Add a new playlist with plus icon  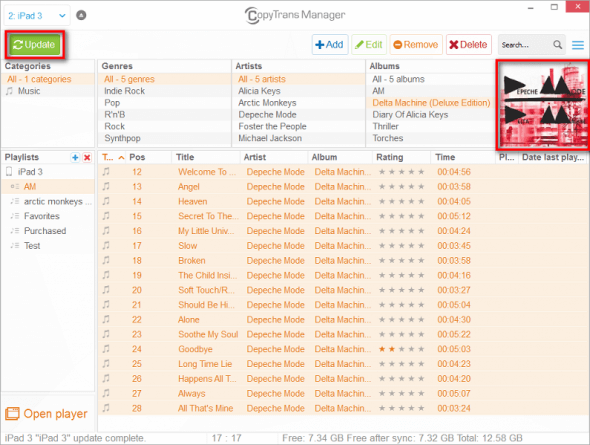coord(75,157)
